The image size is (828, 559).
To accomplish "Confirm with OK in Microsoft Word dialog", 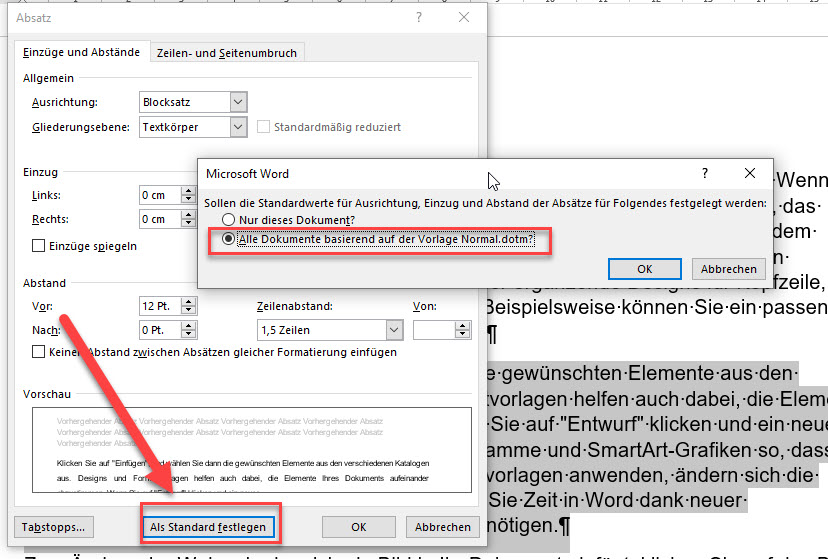I will (x=644, y=269).
